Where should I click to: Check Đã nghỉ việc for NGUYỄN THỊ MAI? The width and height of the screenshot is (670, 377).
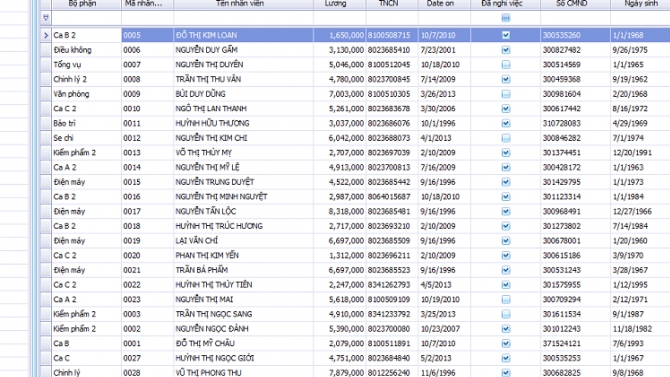pyautogui.click(x=505, y=300)
